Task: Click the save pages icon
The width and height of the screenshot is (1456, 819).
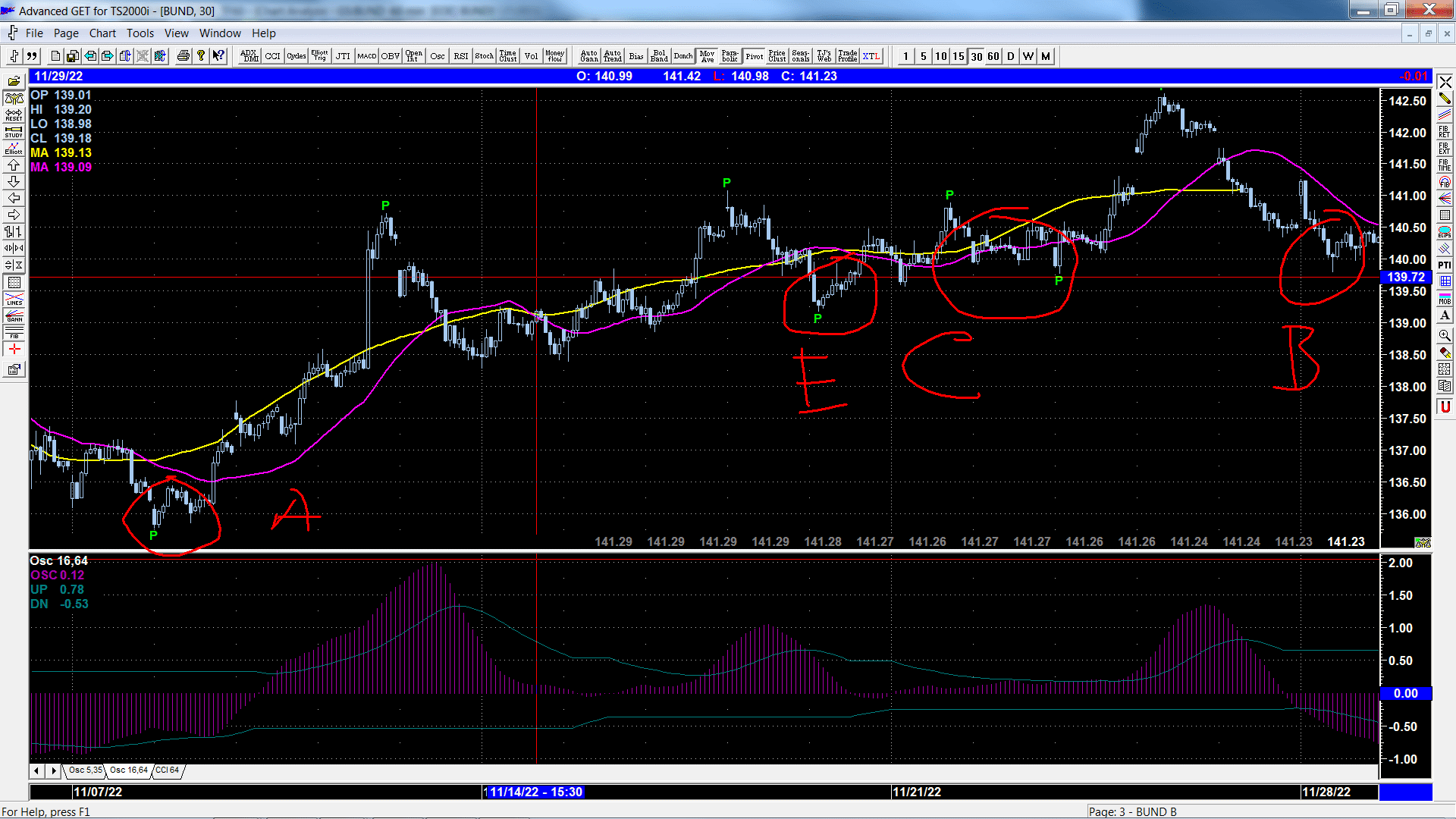Action: click(73, 56)
